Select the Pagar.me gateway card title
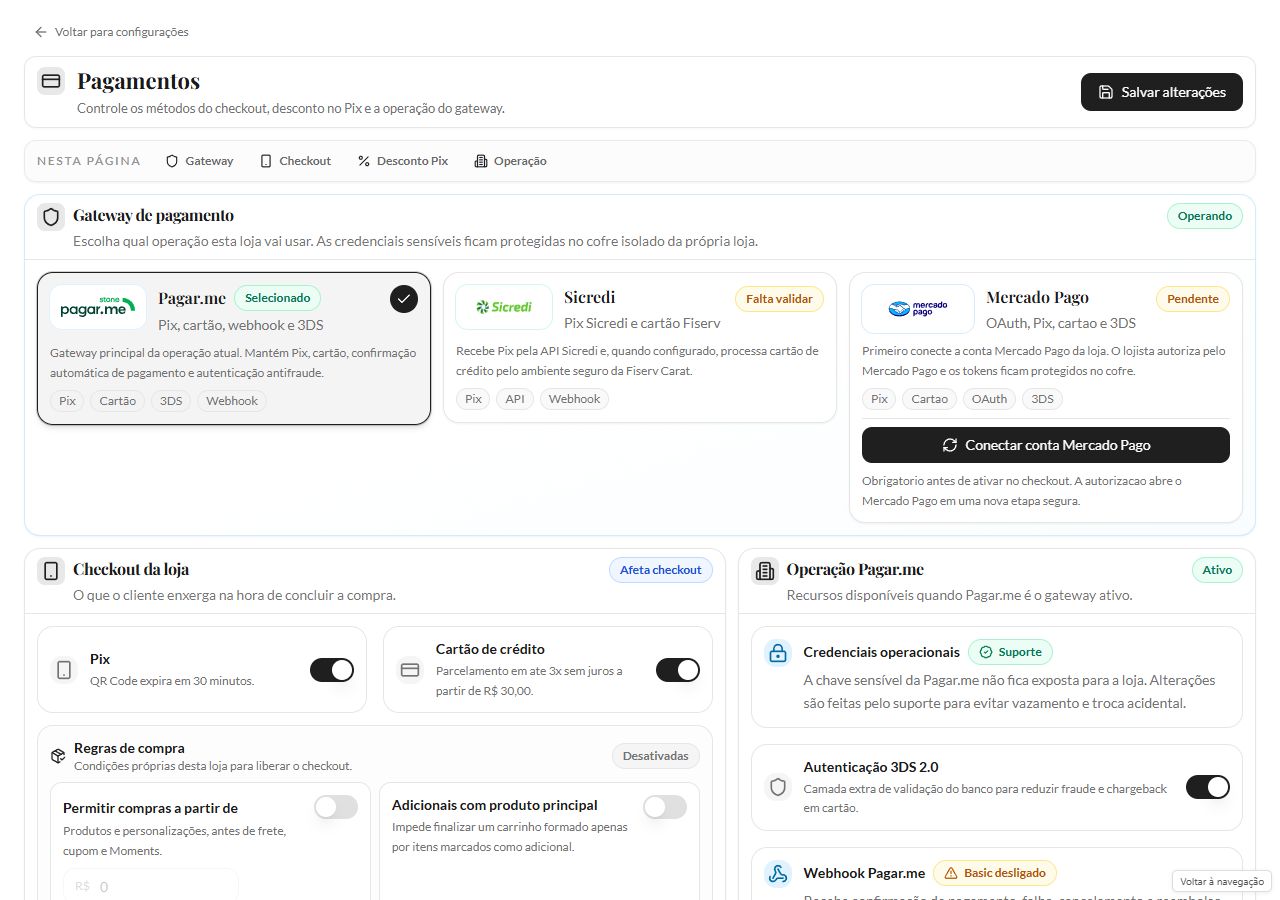This screenshot has width=1280, height=900. click(x=192, y=297)
